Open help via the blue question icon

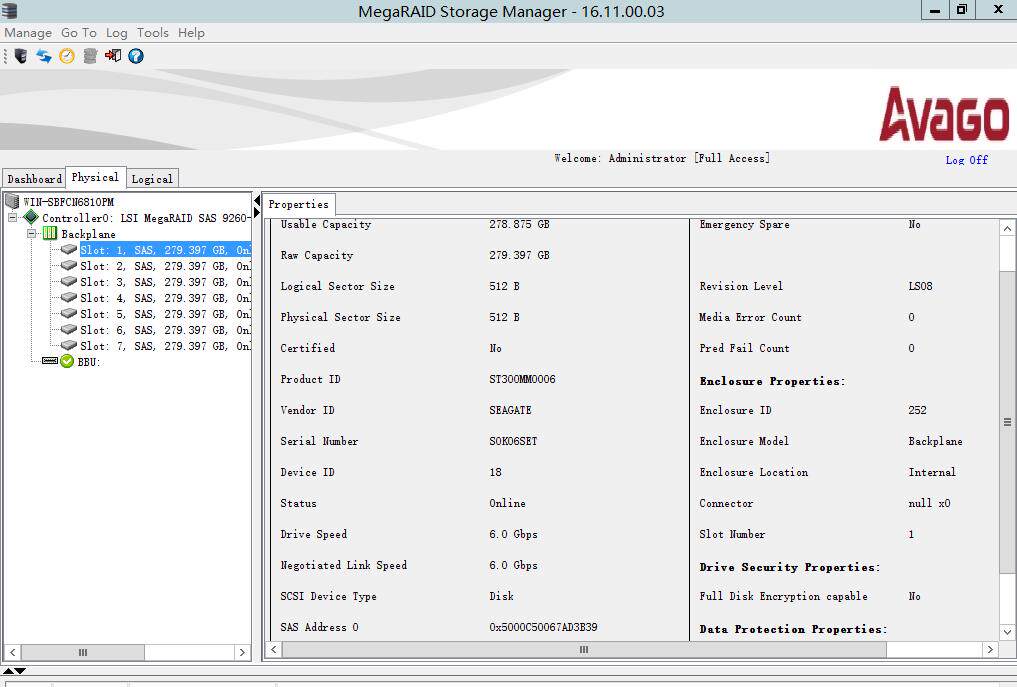(136, 56)
